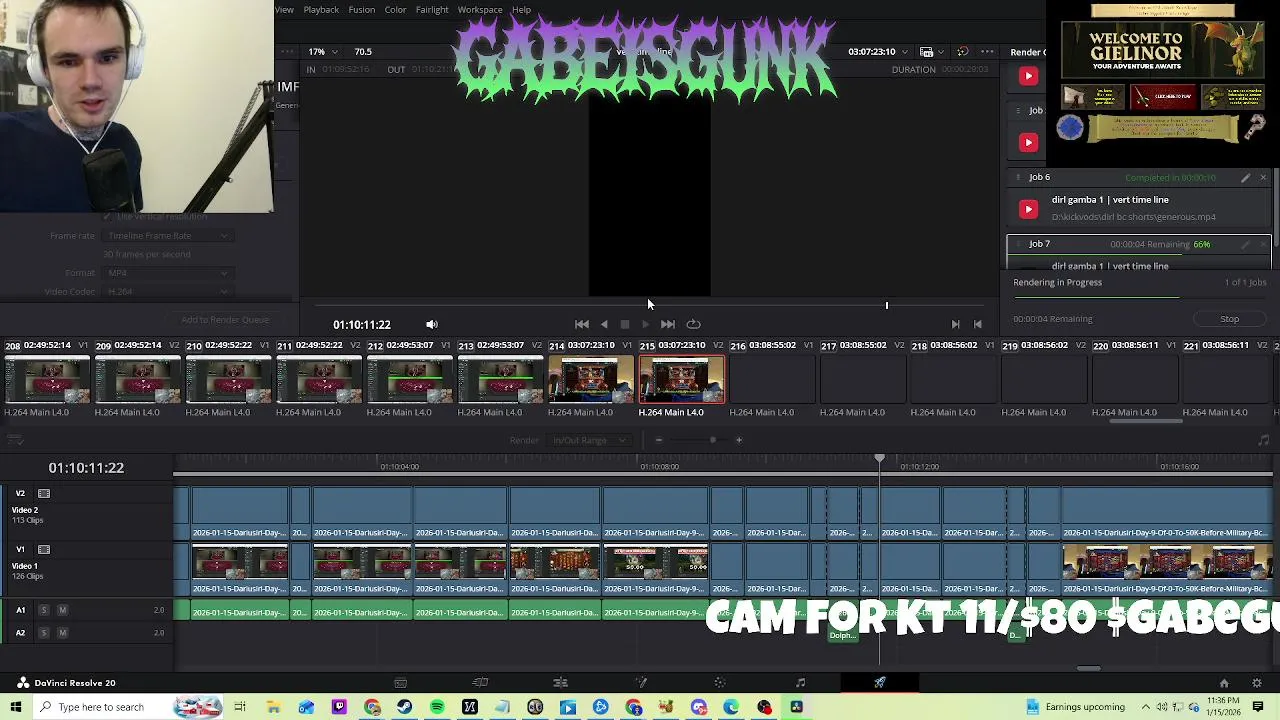Click the render progress bar
Image resolution: width=1280 pixels, height=720 pixels.
click(1138, 297)
